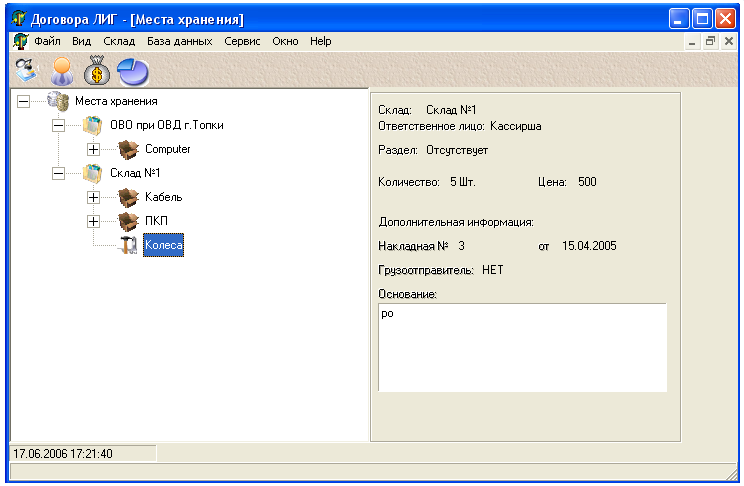The height and width of the screenshot is (486, 744).
Task: Collapse the Склад №1 tree node
Action: [58, 173]
